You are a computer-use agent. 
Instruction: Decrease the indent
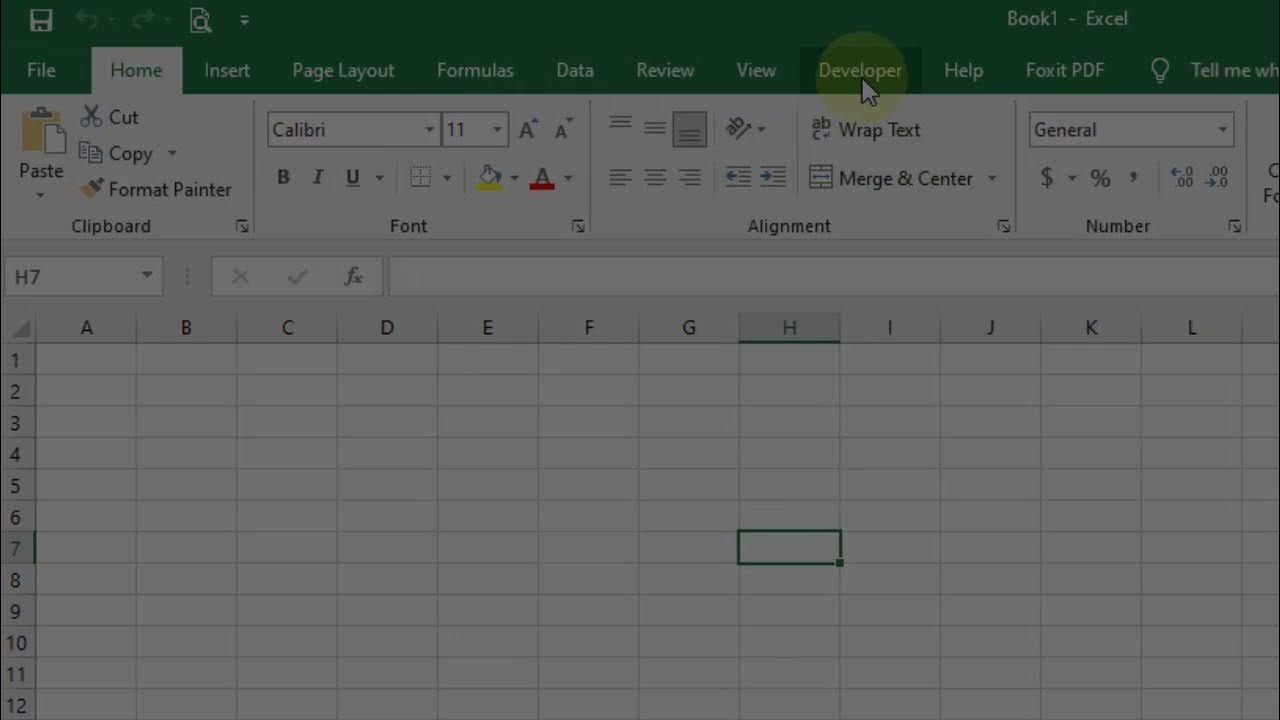pos(738,178)
